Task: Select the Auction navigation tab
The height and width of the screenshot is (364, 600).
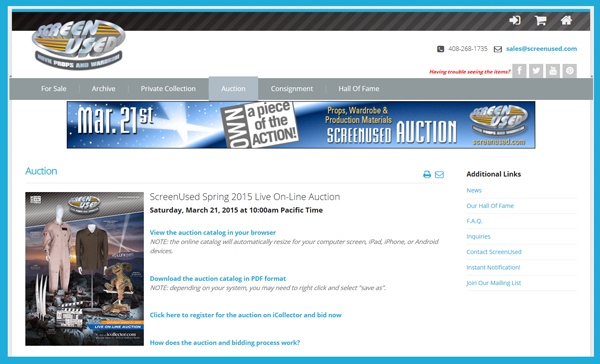Action: (233, 88)
